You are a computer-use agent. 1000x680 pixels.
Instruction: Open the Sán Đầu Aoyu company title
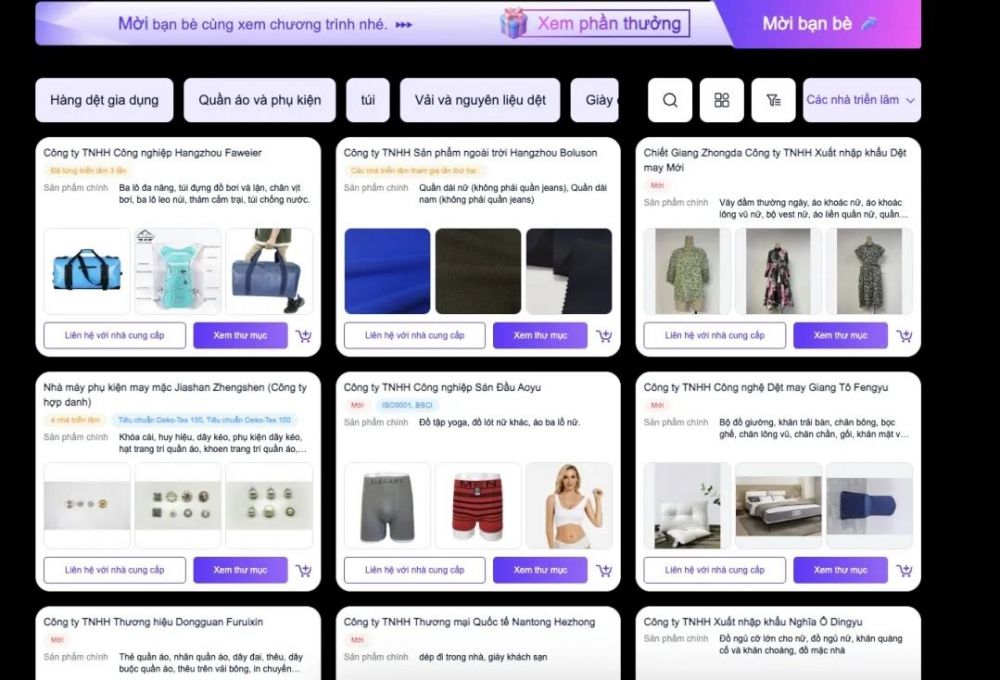coord(442,387)
